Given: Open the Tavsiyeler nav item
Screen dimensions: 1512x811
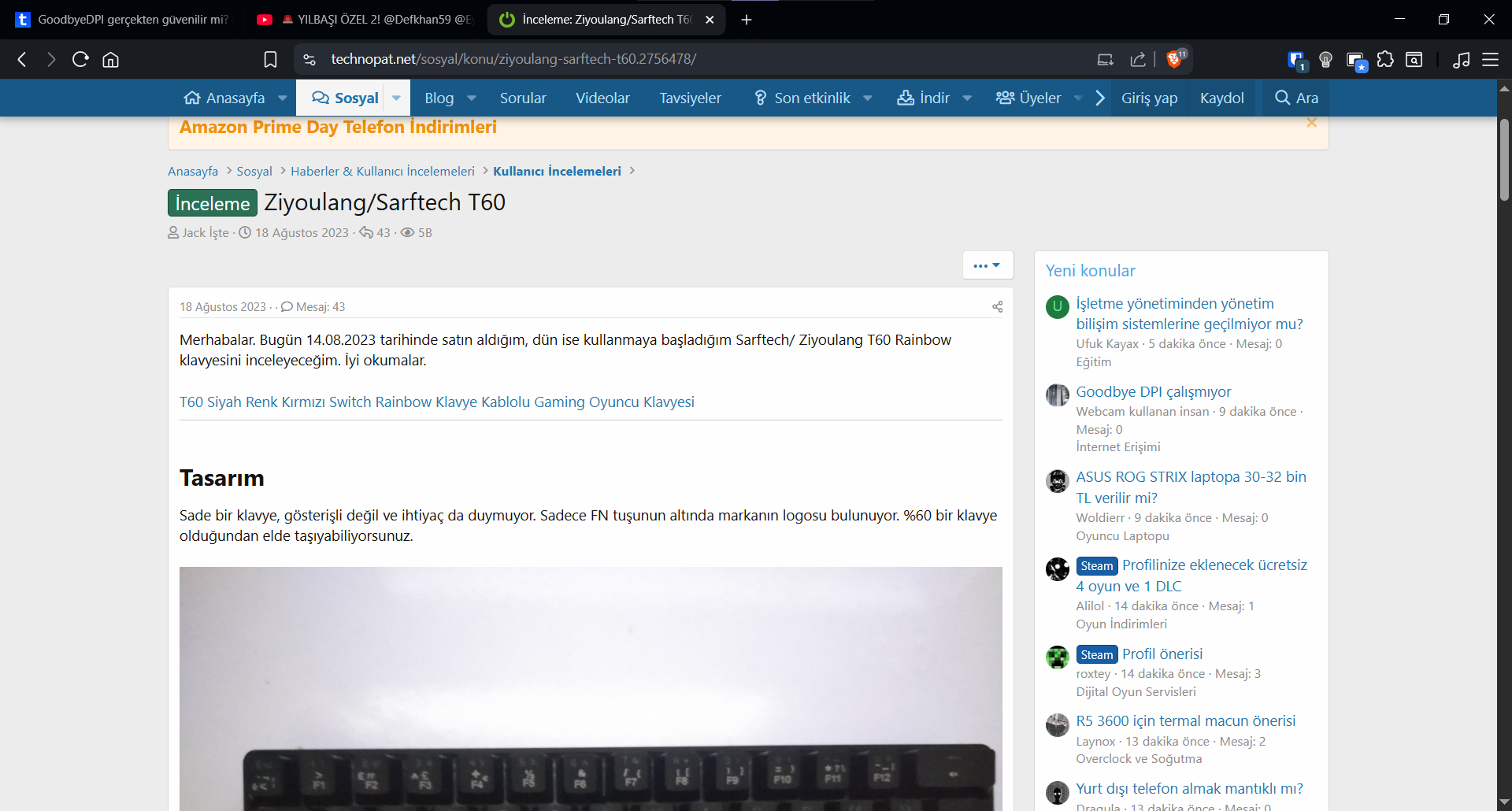Looking at the screenshot, I should click(691, 98).
